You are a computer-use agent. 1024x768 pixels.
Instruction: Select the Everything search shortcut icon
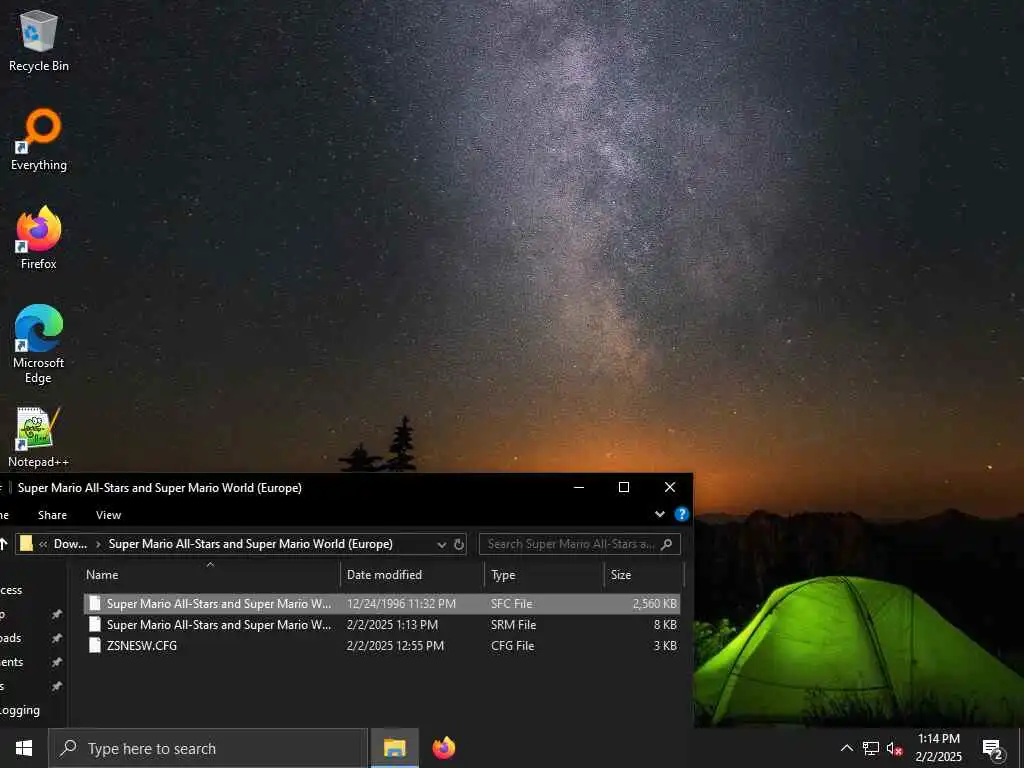[x=39, y=139]
